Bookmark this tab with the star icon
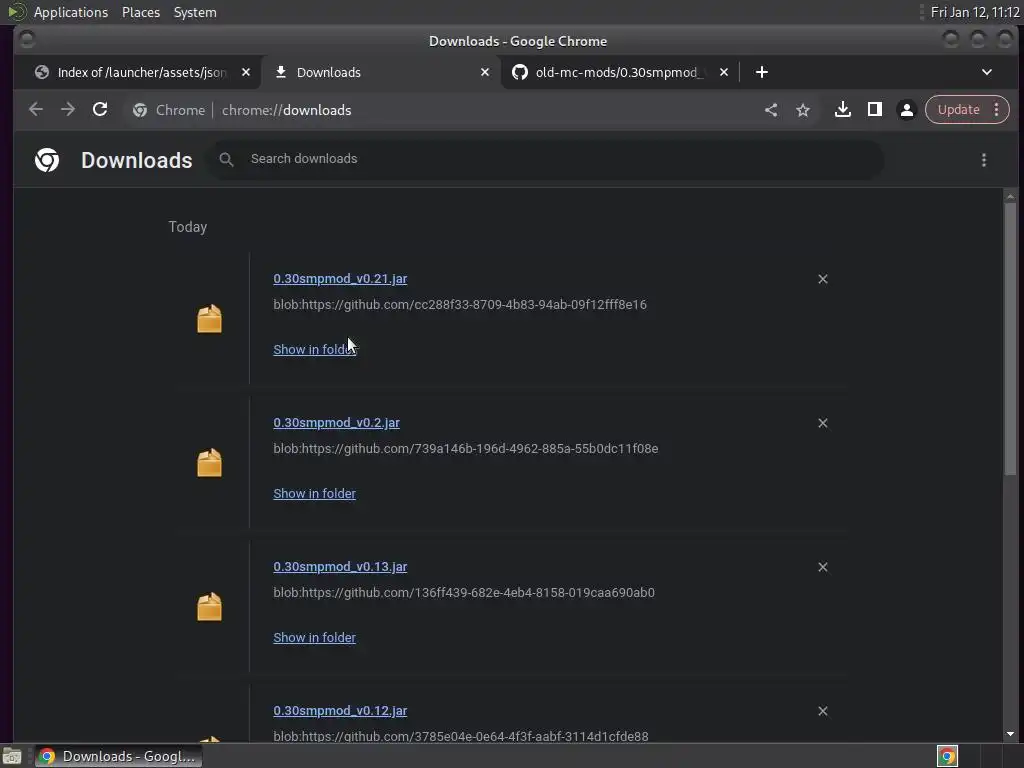 pyautogui.click(x=803, y=110)
